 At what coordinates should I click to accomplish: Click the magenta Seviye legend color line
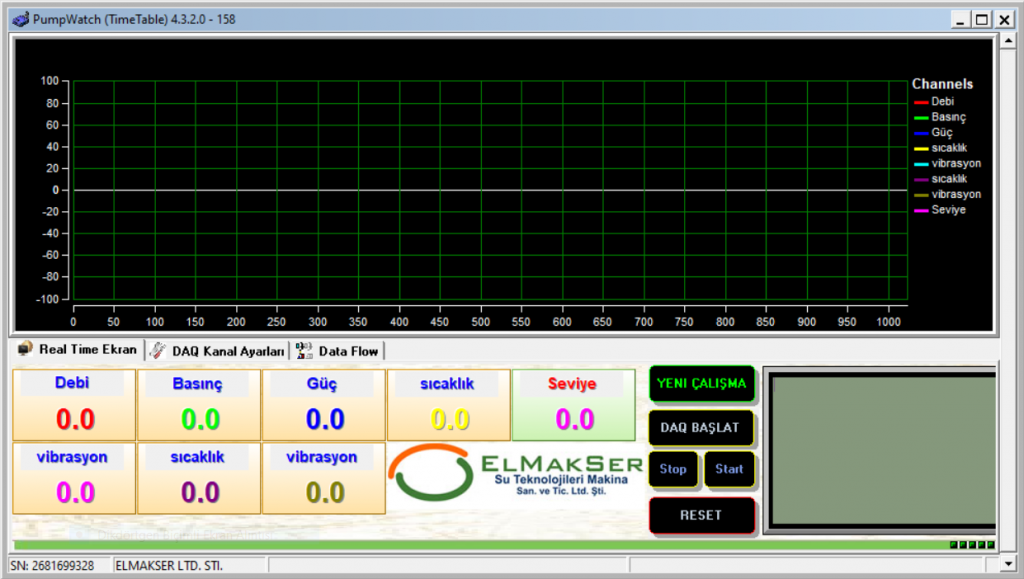[920, 210]
